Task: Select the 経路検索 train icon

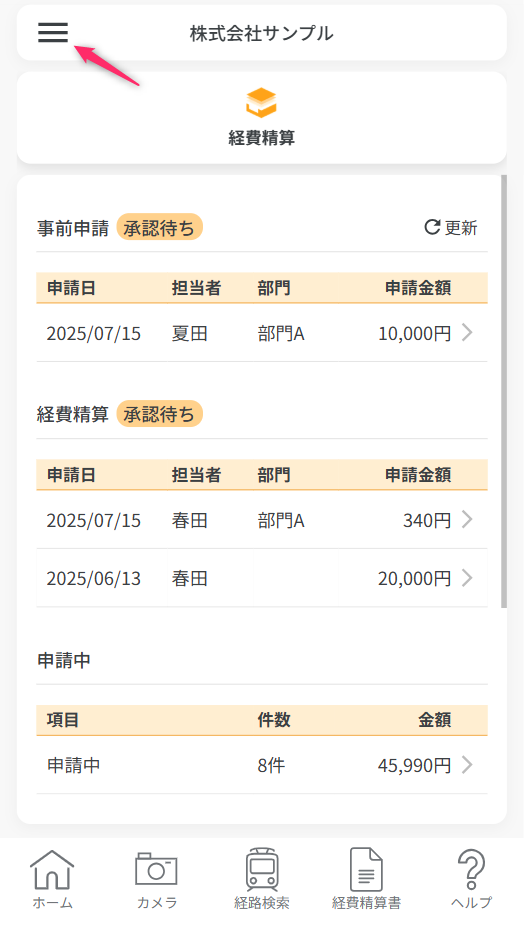Action: click(x=262, y=870)
